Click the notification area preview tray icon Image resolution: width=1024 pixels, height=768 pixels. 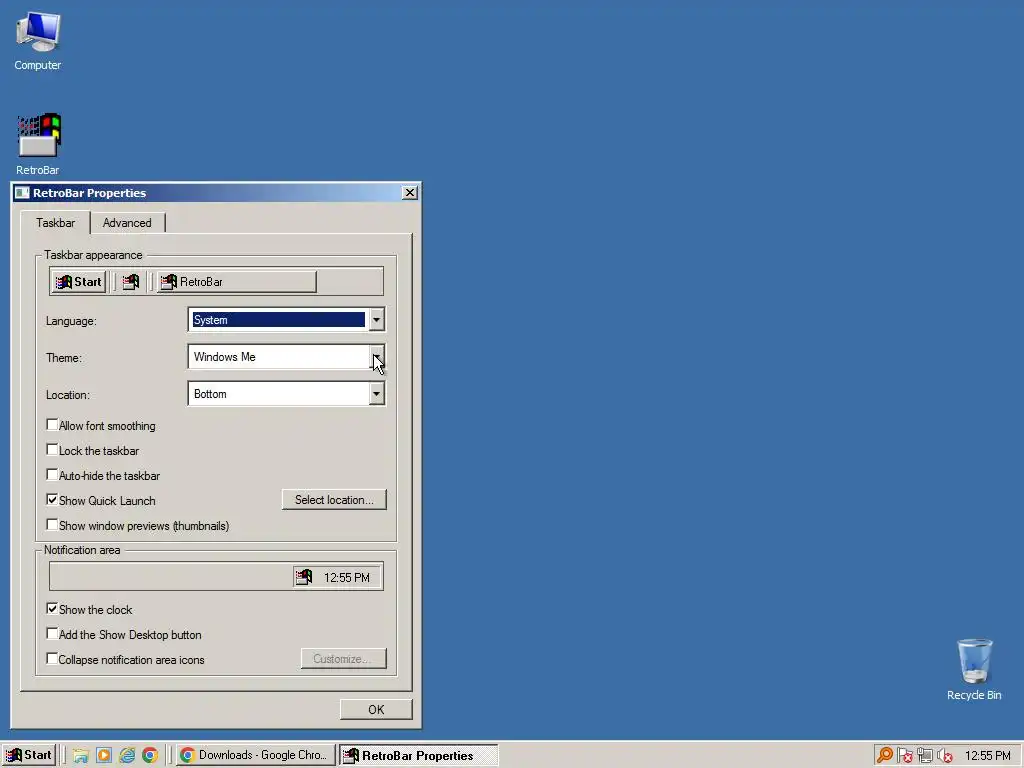[x=304, y=577]
